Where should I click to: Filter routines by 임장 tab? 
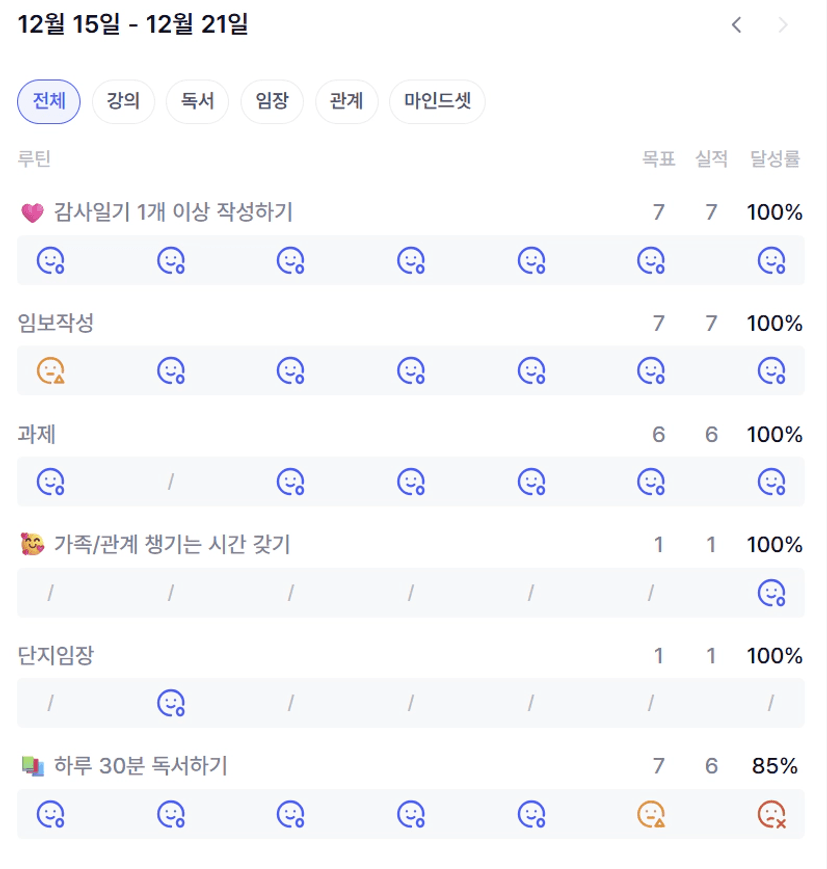(x=272, y=101)
